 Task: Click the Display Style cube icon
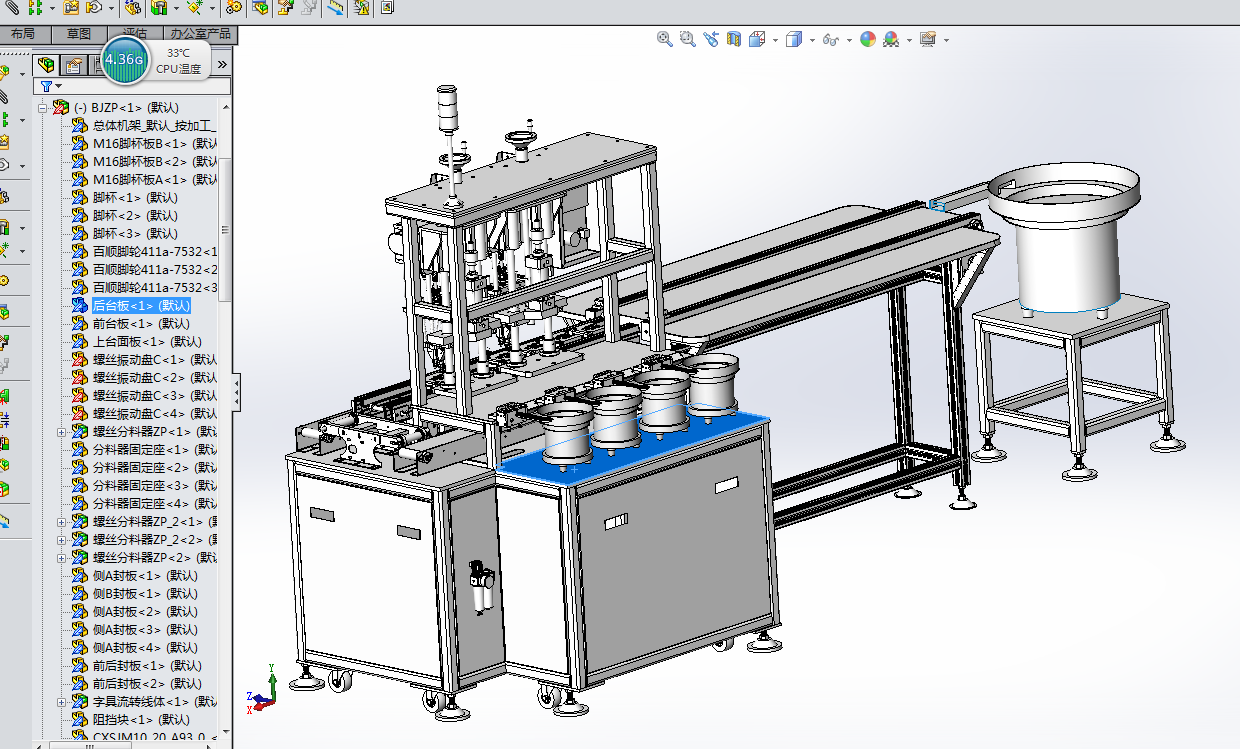[x=795, y=39]
